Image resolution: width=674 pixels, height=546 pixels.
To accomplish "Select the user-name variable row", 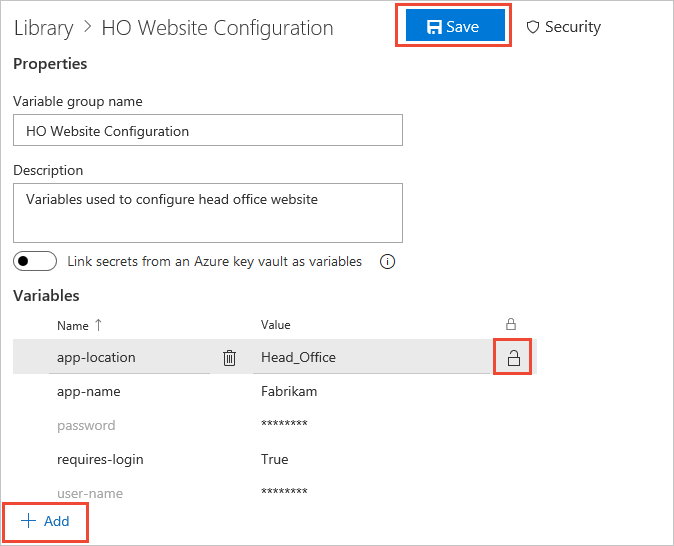I will 90,493.
